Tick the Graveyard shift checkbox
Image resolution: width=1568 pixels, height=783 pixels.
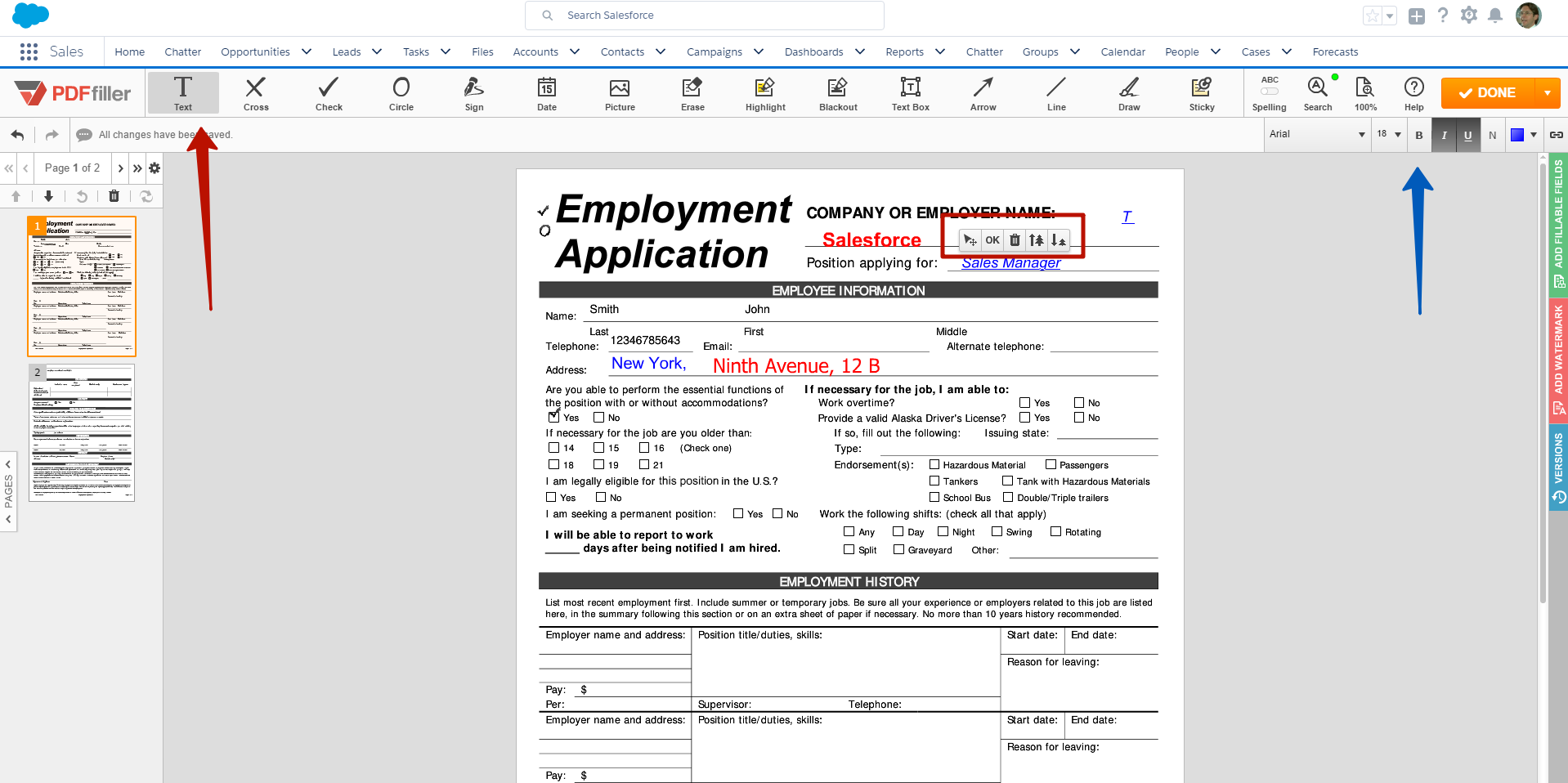[x=899, y=549]
